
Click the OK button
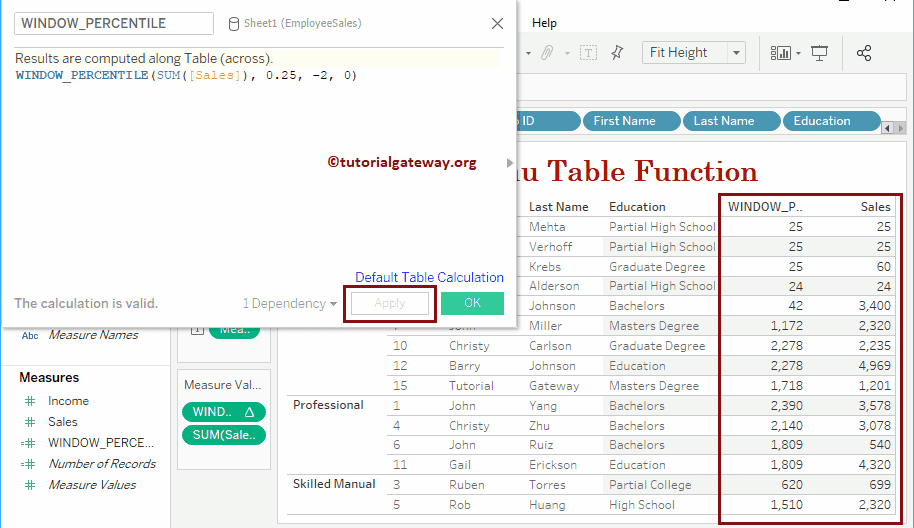[472, 303]
